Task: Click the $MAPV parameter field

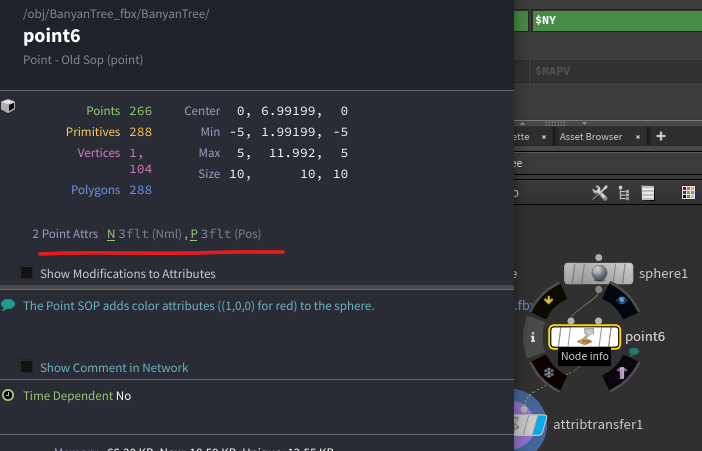Action: pyautogui.click(x=617, y=71)
